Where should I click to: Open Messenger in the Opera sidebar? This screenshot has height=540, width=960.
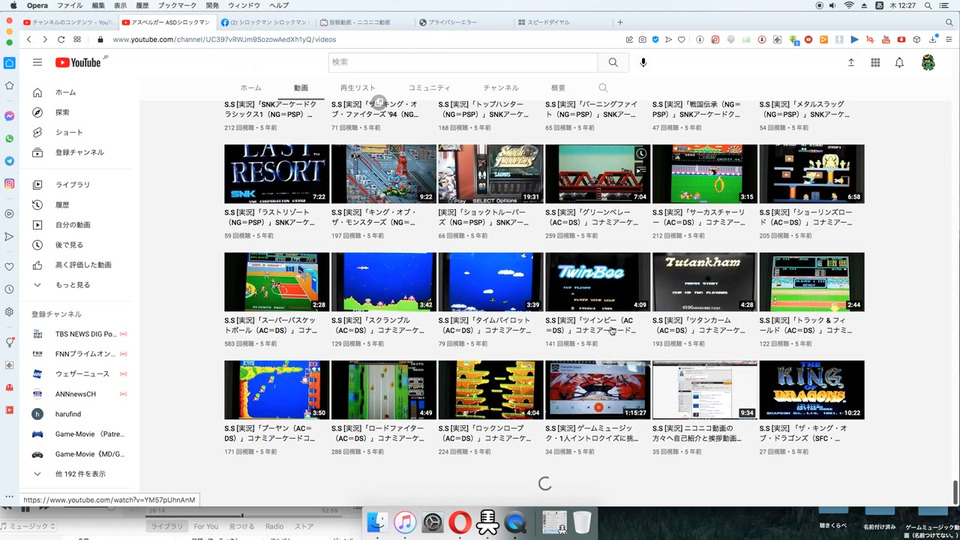[9, 116]
